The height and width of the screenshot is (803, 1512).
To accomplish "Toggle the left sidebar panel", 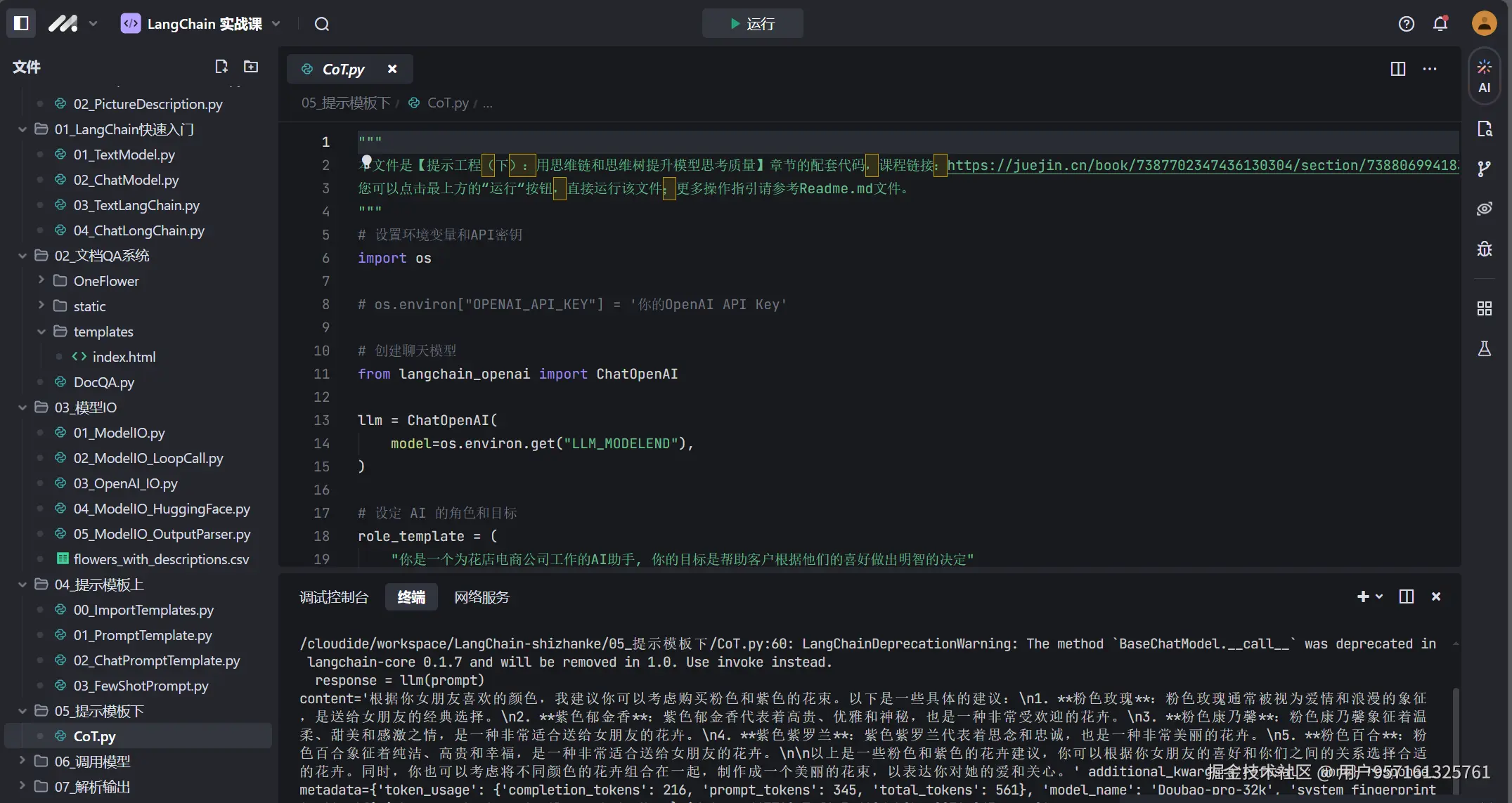I will (21, 23).
